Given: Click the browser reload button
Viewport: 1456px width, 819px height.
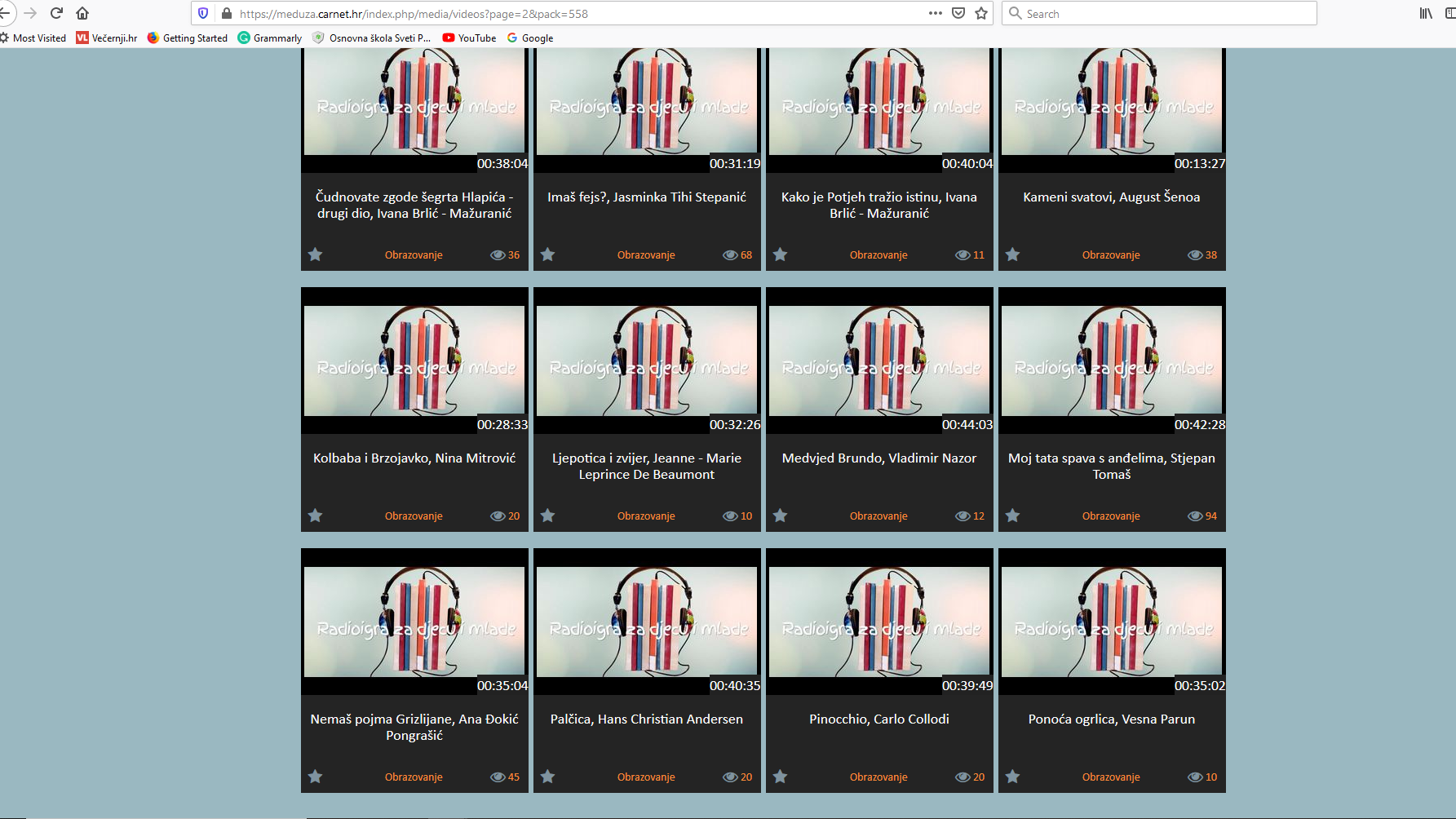Looking at the screenshot, I should 56,13.
